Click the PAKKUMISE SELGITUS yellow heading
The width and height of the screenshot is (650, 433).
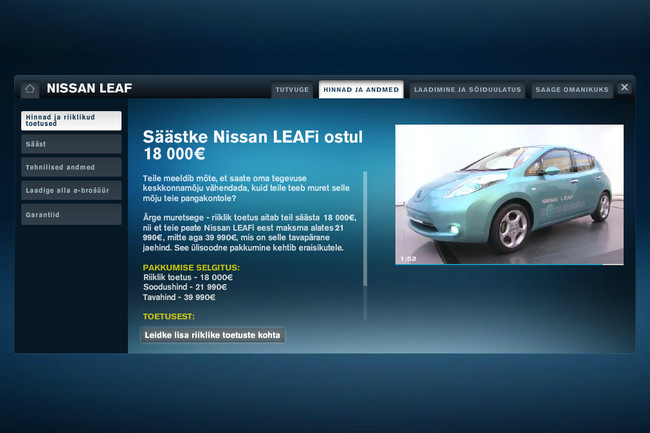pos(191,268)
